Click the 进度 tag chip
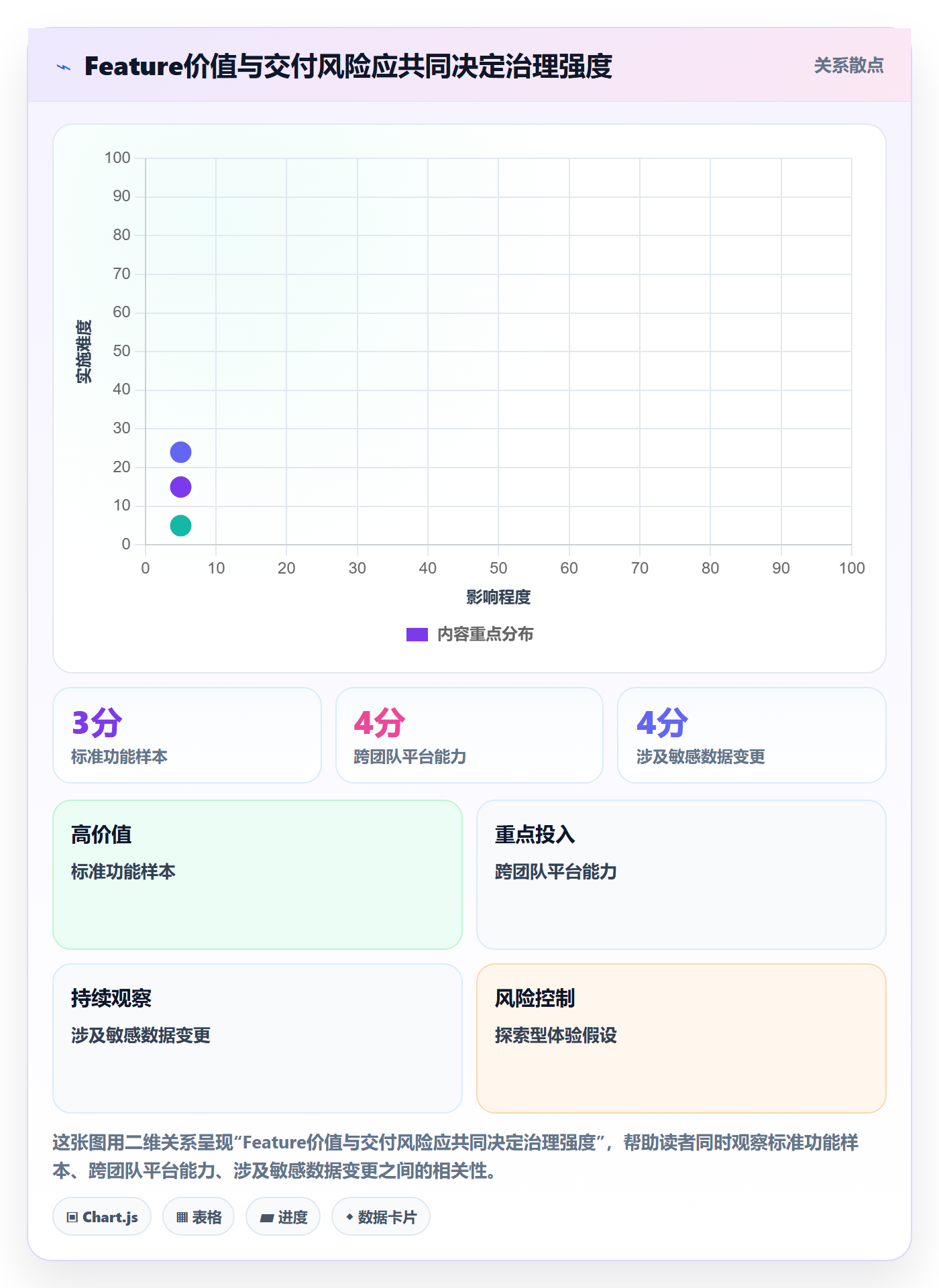 (283, 1217)
